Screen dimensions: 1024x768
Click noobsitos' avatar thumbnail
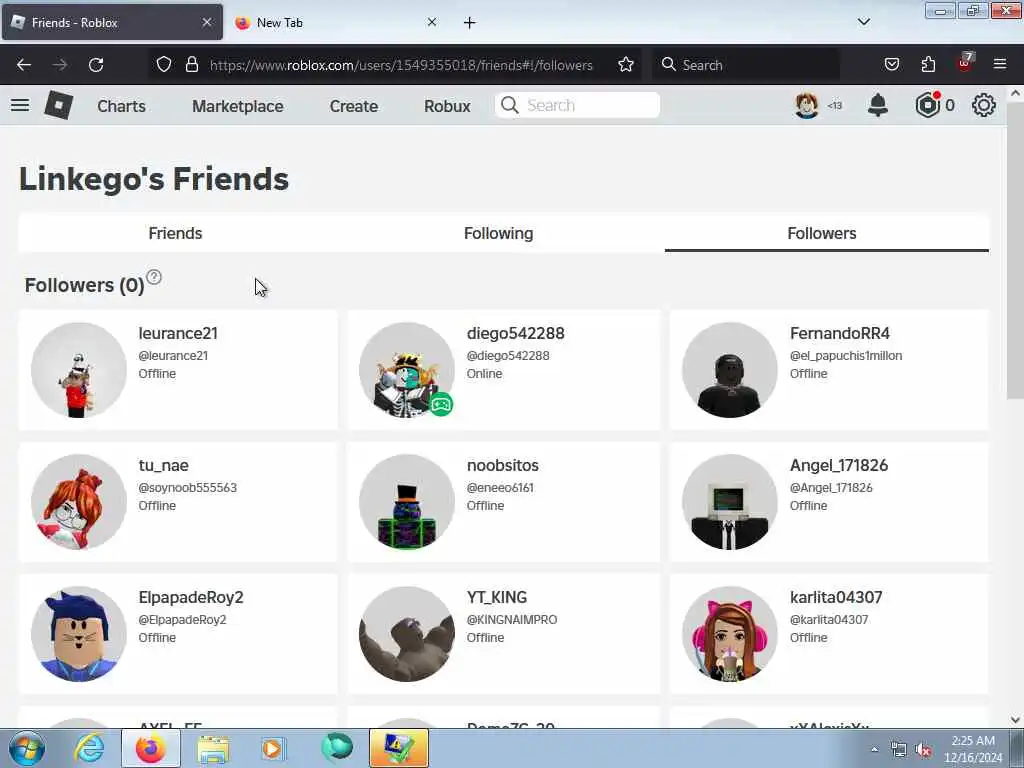click(407, 502)
